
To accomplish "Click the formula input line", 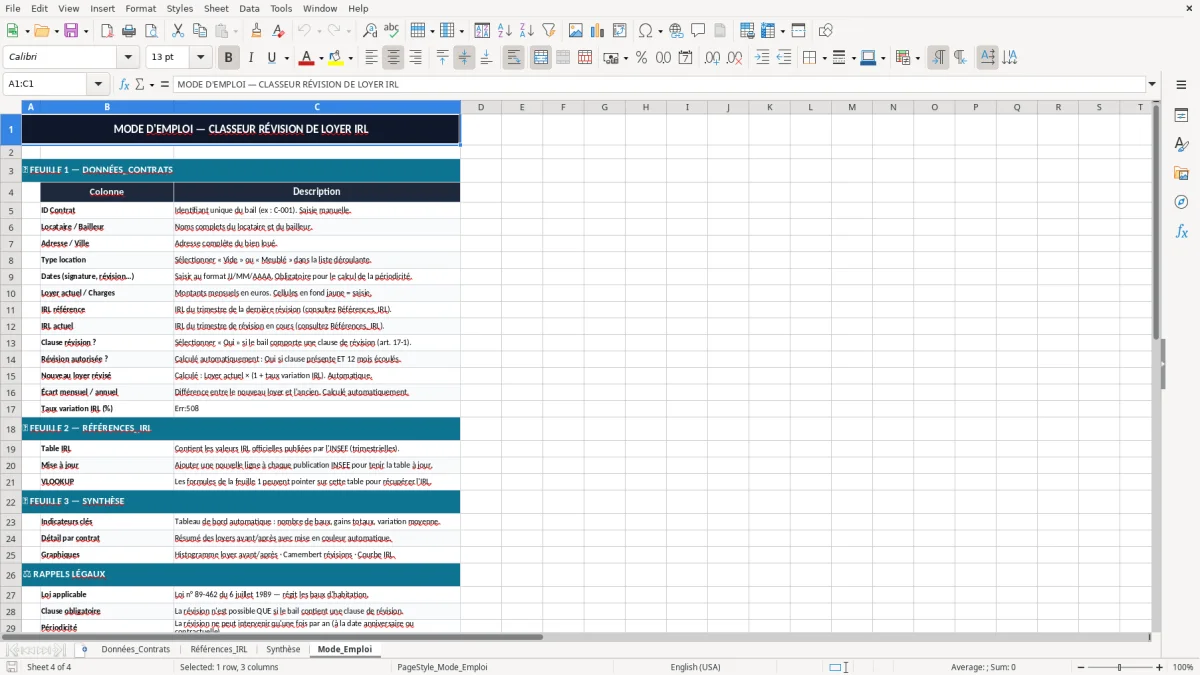I will [659, 84].
